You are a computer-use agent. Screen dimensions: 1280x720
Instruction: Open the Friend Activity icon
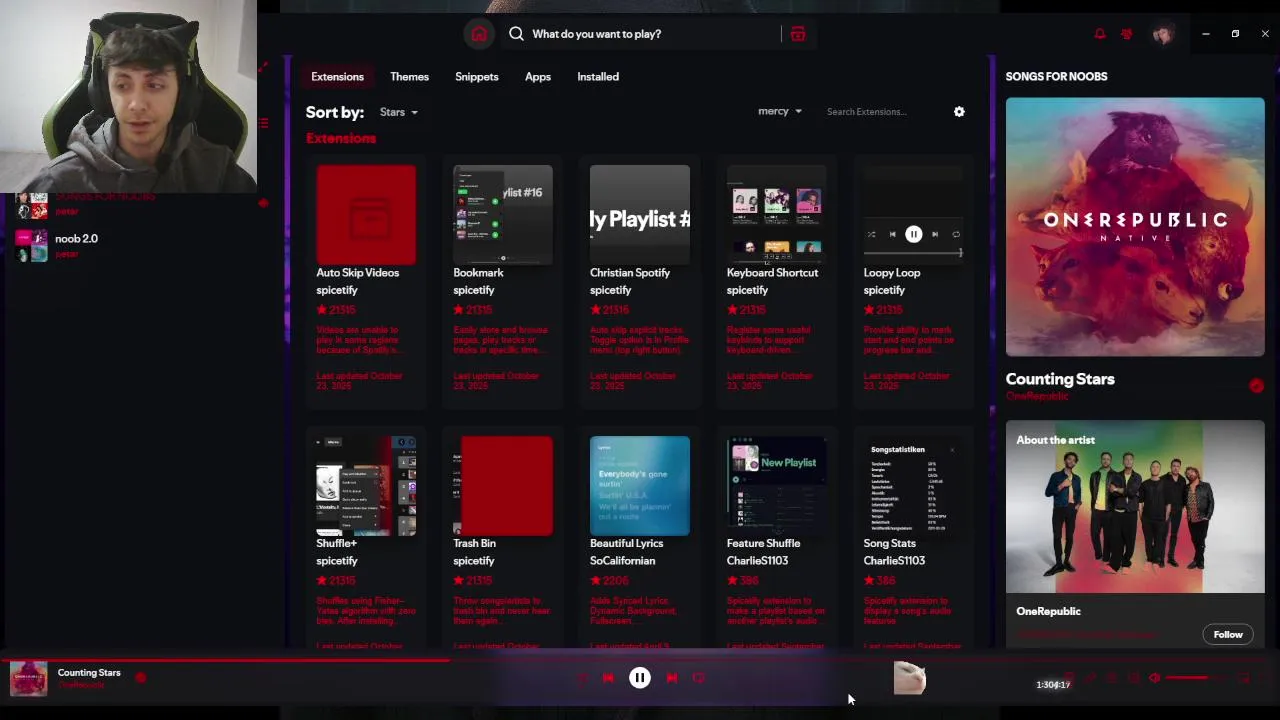(1127, 34)
